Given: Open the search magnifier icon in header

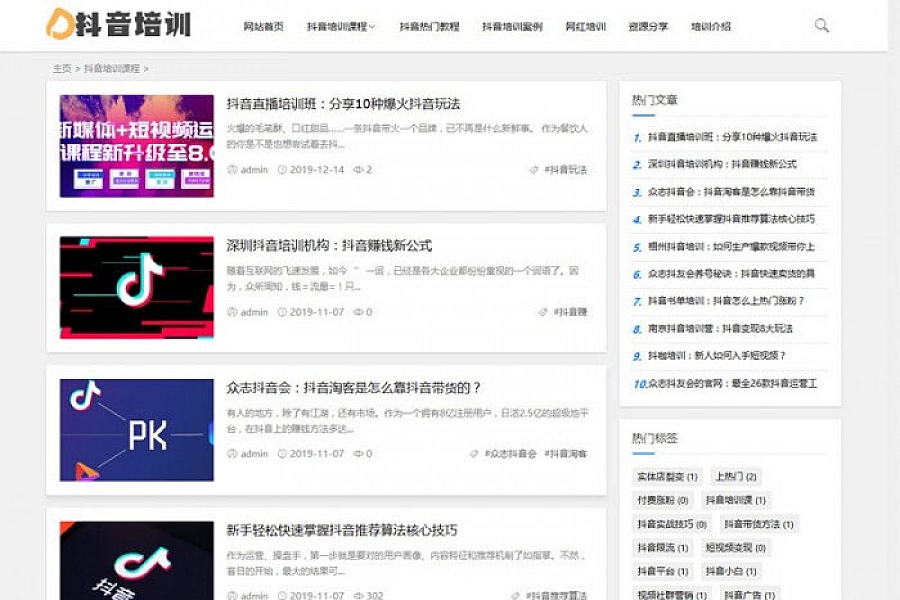Looking at the screenshot, I should [x=821, y=25].
